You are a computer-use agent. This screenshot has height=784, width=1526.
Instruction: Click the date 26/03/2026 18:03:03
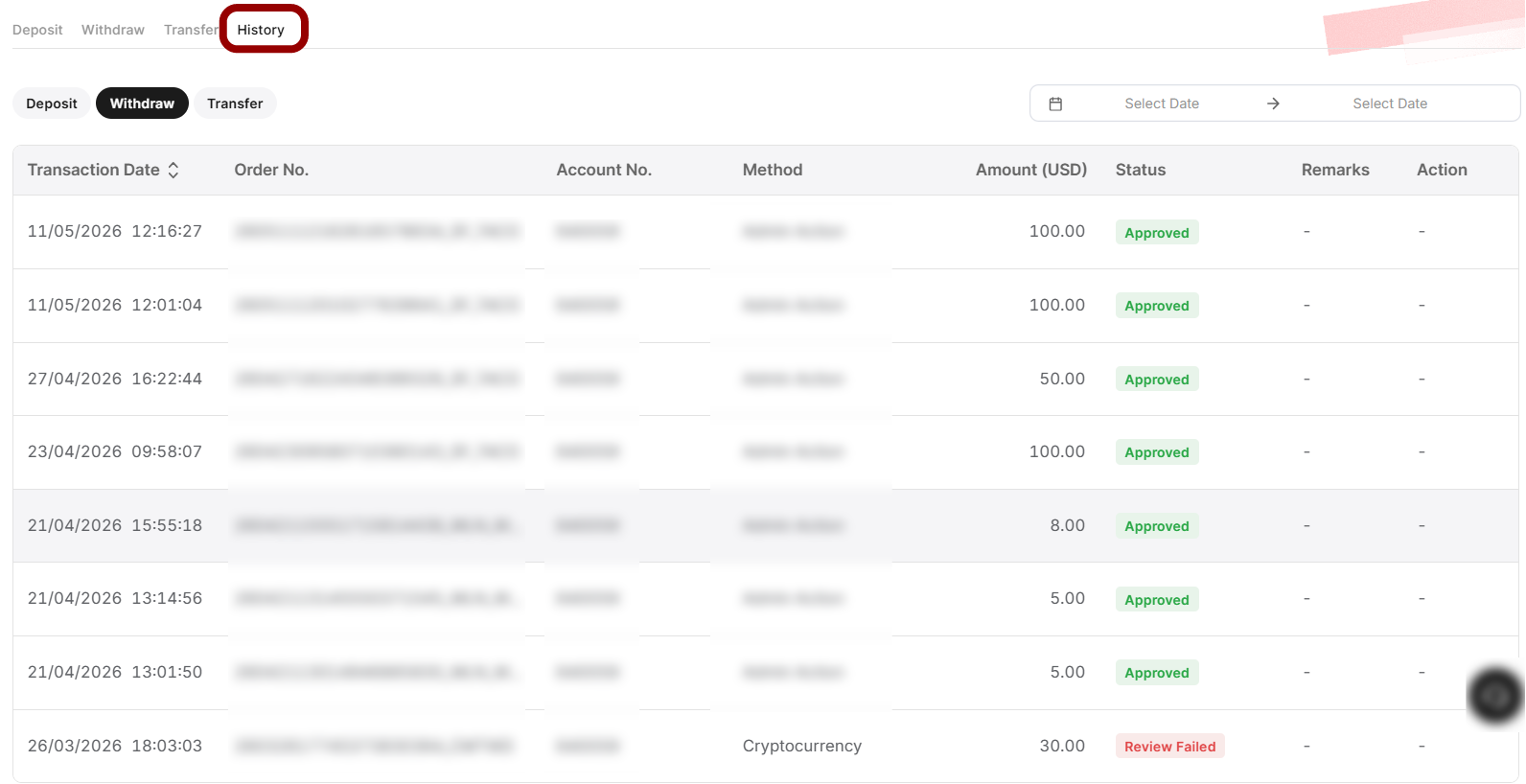click(115, 746)
